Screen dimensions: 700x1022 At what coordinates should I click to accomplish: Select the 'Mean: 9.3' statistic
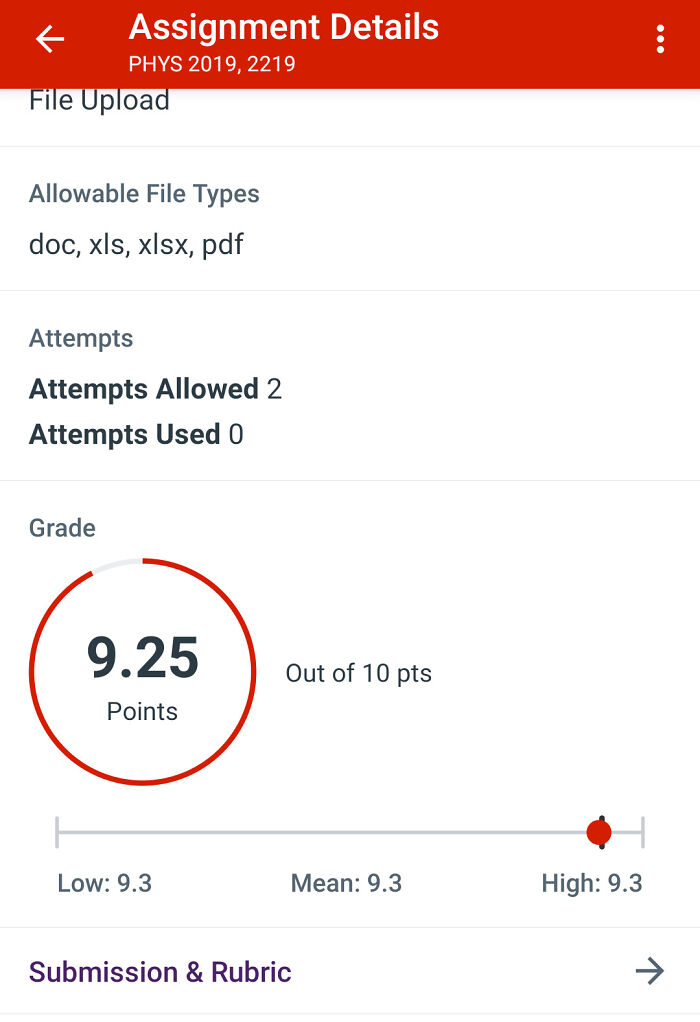pyautogui.click(x=345, y=883)
